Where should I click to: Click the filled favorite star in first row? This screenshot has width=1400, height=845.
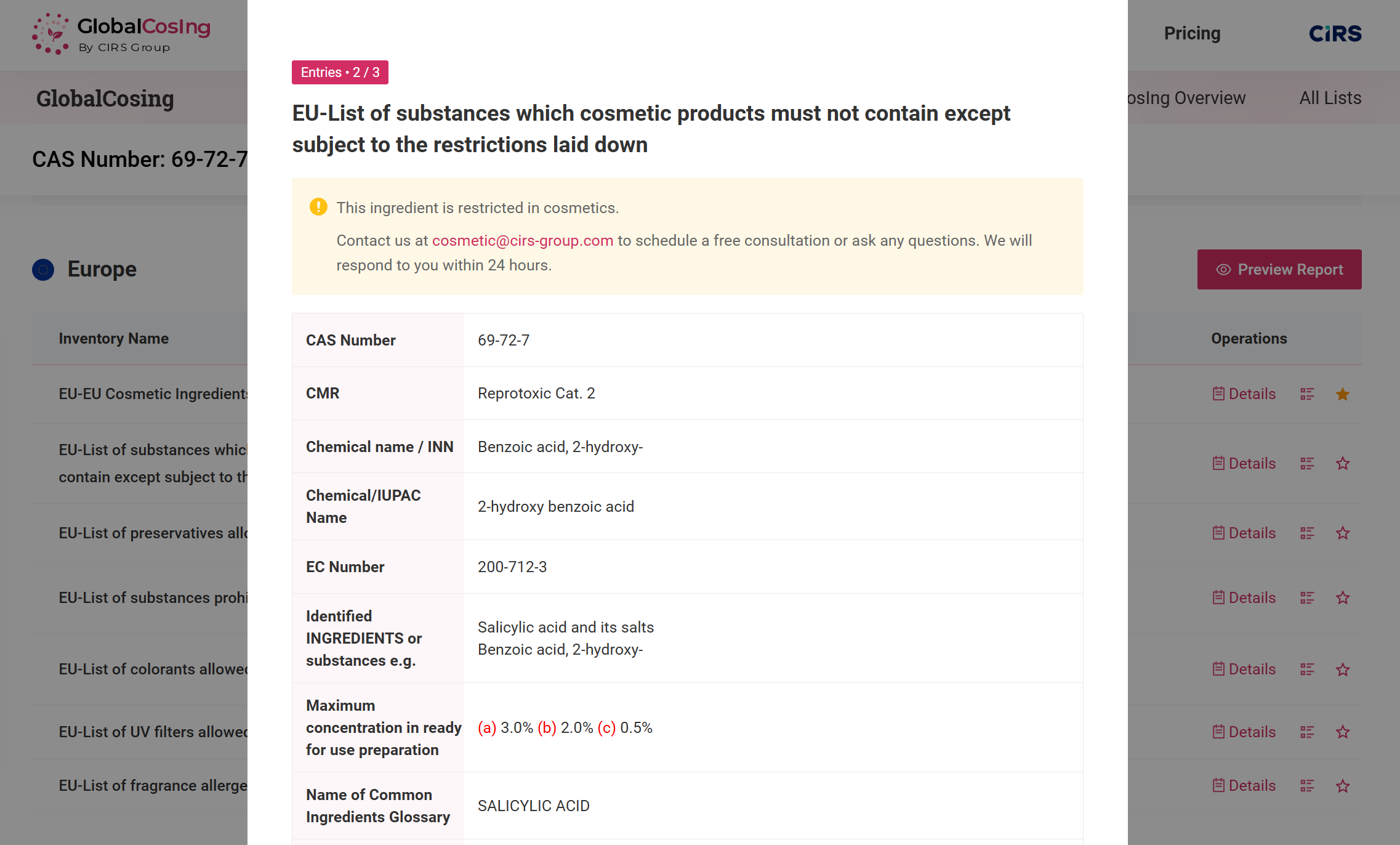click(1343, 394)
